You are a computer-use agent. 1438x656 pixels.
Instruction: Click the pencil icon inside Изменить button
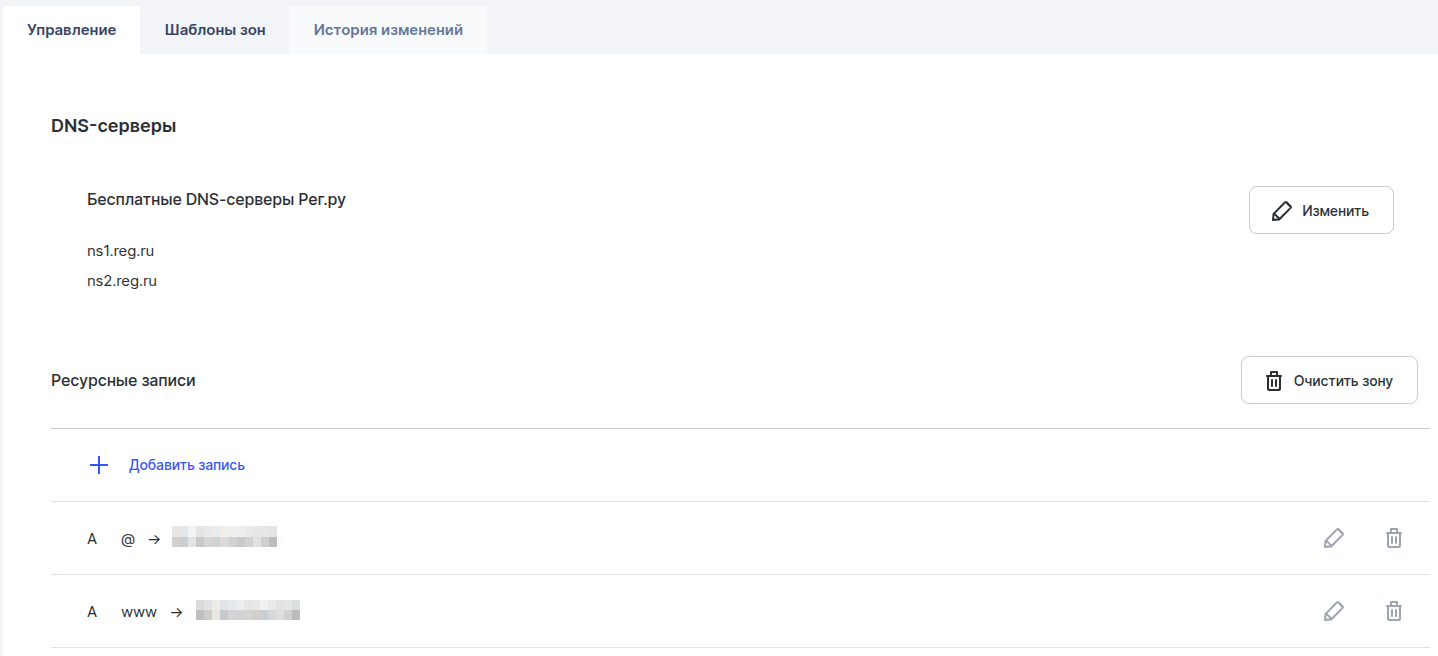pos(1281,211)
